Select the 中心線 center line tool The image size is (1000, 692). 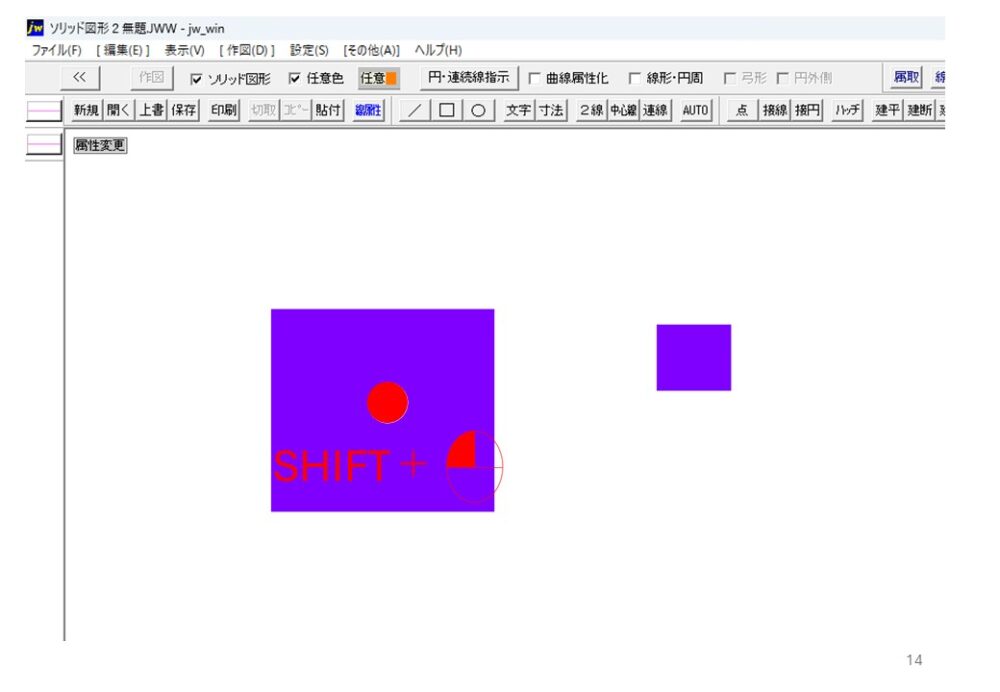(x=623, y=111)
